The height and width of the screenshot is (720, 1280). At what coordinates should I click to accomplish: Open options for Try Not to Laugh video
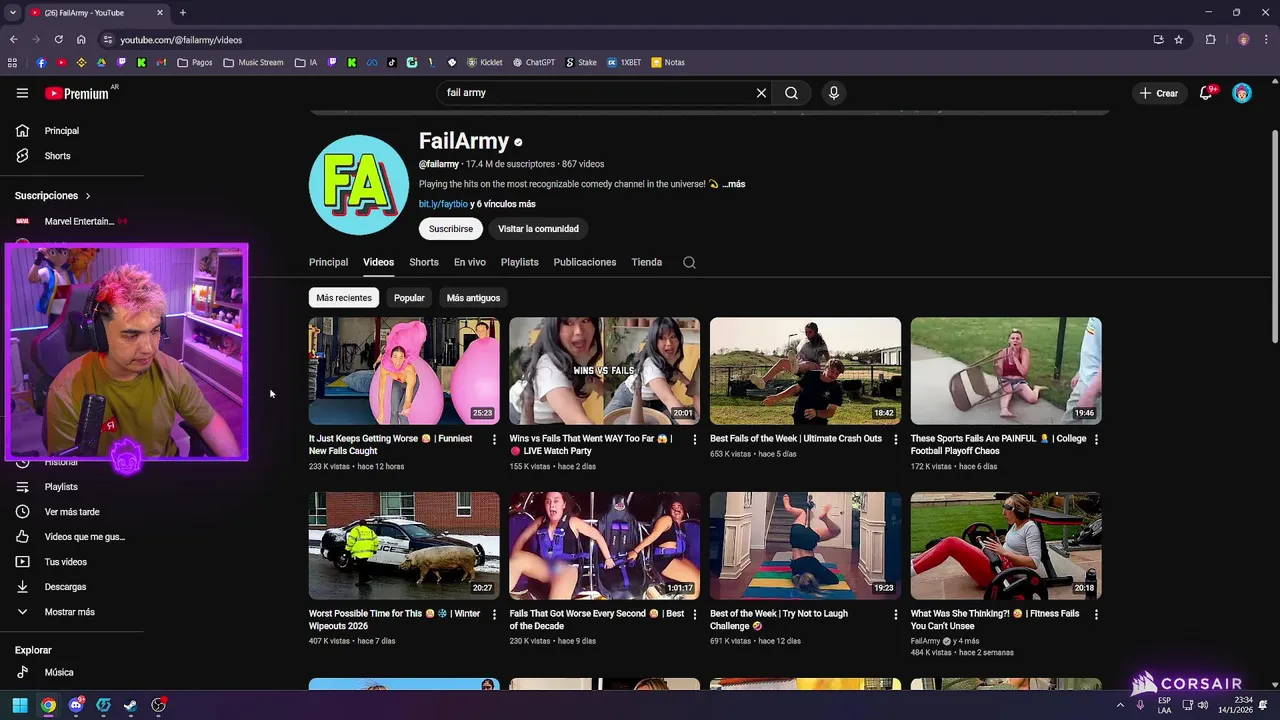point(895,614)
